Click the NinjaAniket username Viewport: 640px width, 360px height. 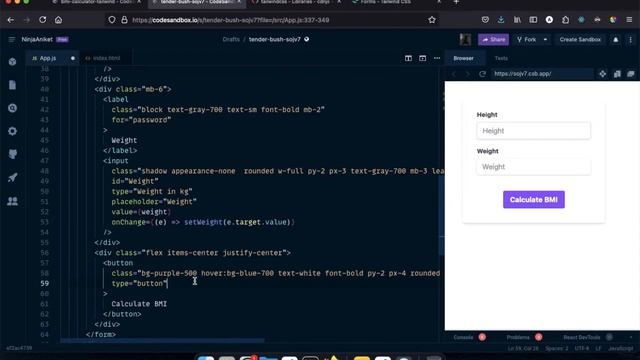click(x=37, y=40)
